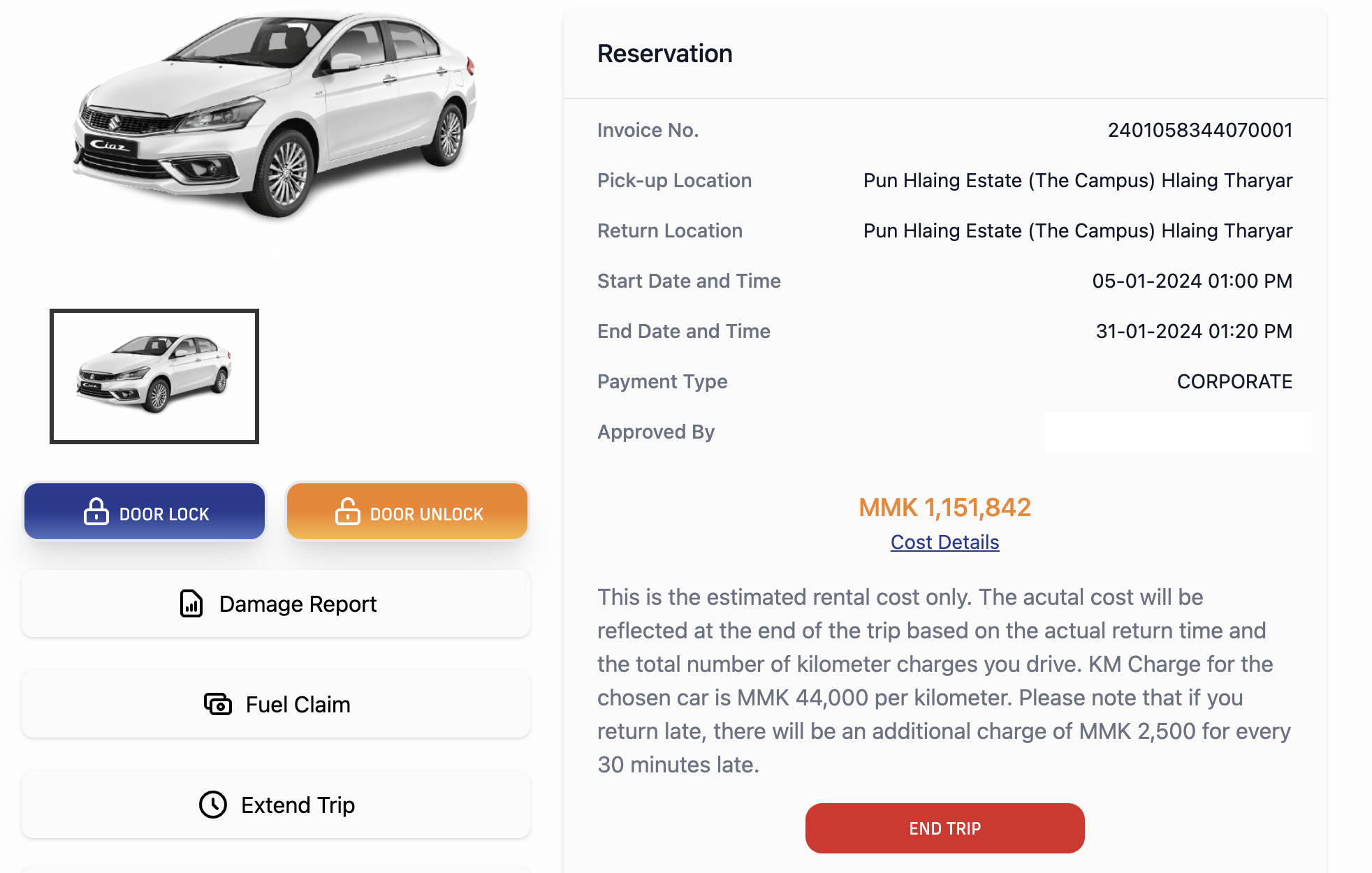The image size is (1372, 873).
Task: Click the CORPORATE payment type value
Action: coord(1234,381)
